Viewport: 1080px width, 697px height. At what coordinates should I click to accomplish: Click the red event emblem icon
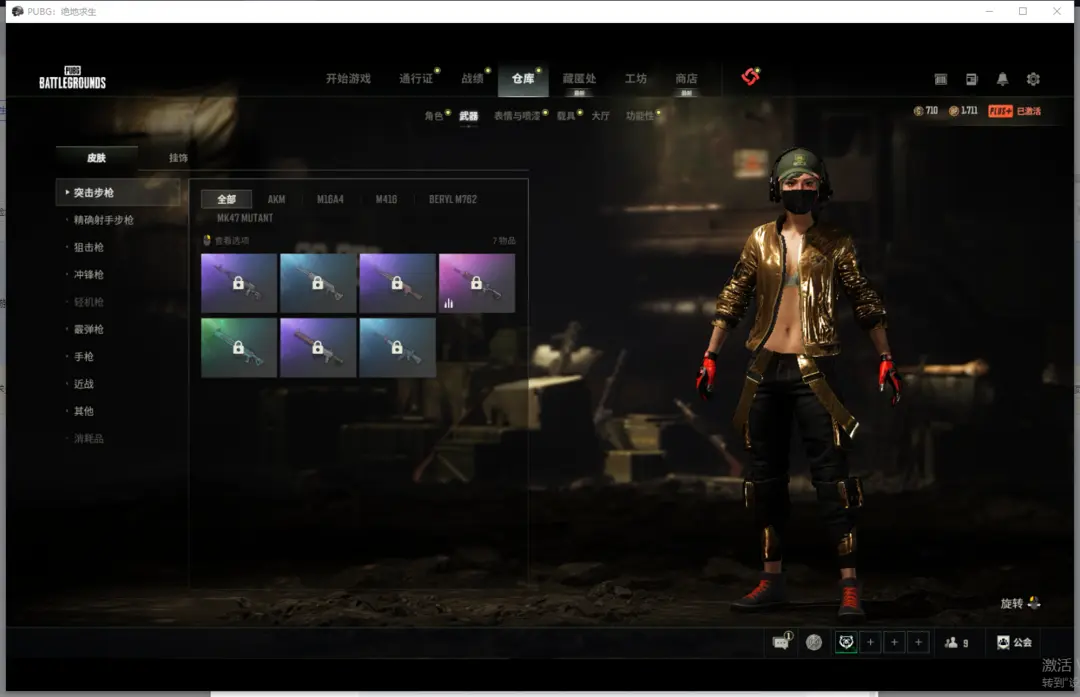(750, 77)
